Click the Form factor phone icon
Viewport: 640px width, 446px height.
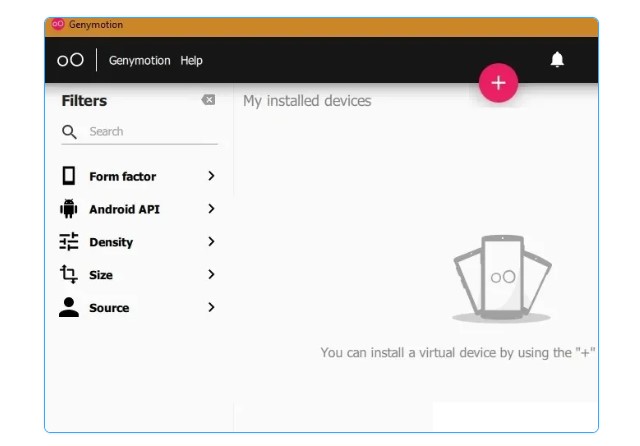click(69, 176)
